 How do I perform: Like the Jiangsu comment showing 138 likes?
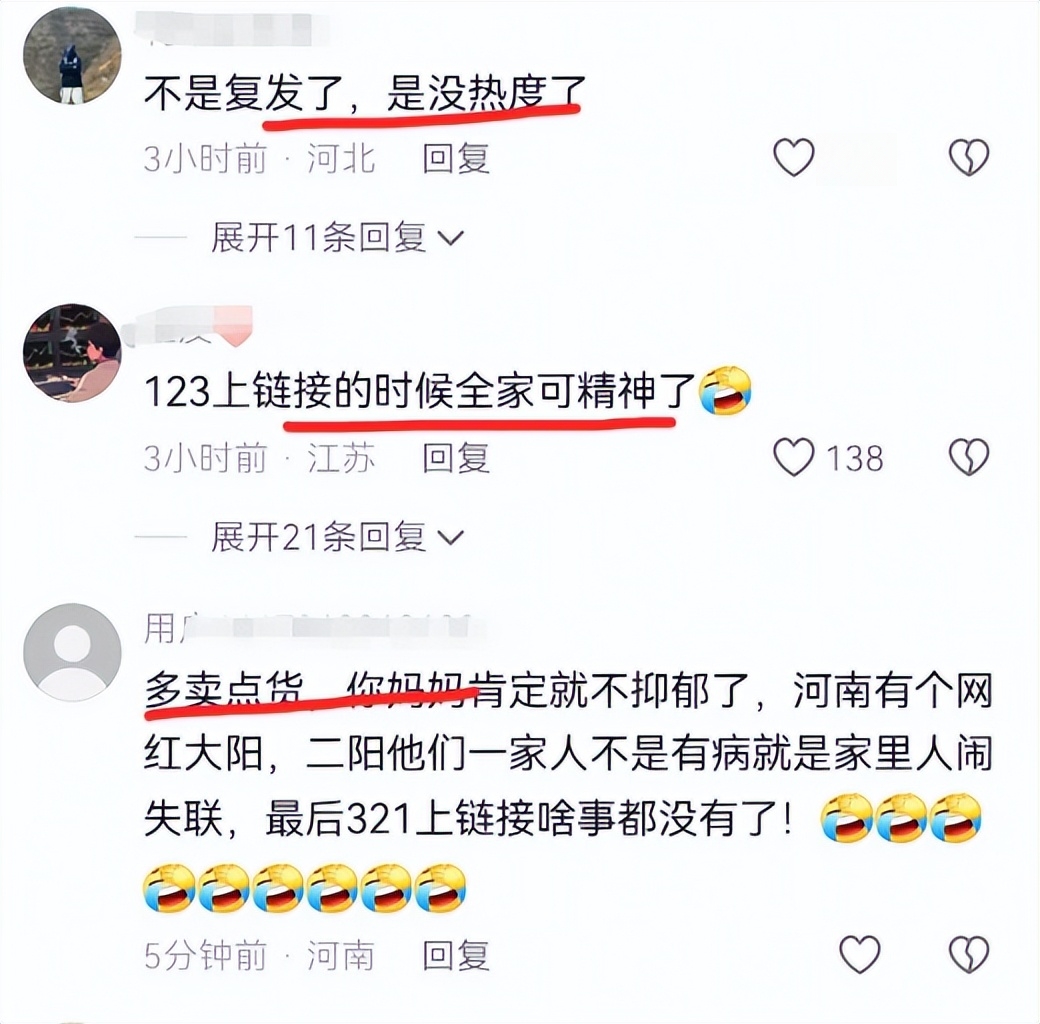point(794,457)
